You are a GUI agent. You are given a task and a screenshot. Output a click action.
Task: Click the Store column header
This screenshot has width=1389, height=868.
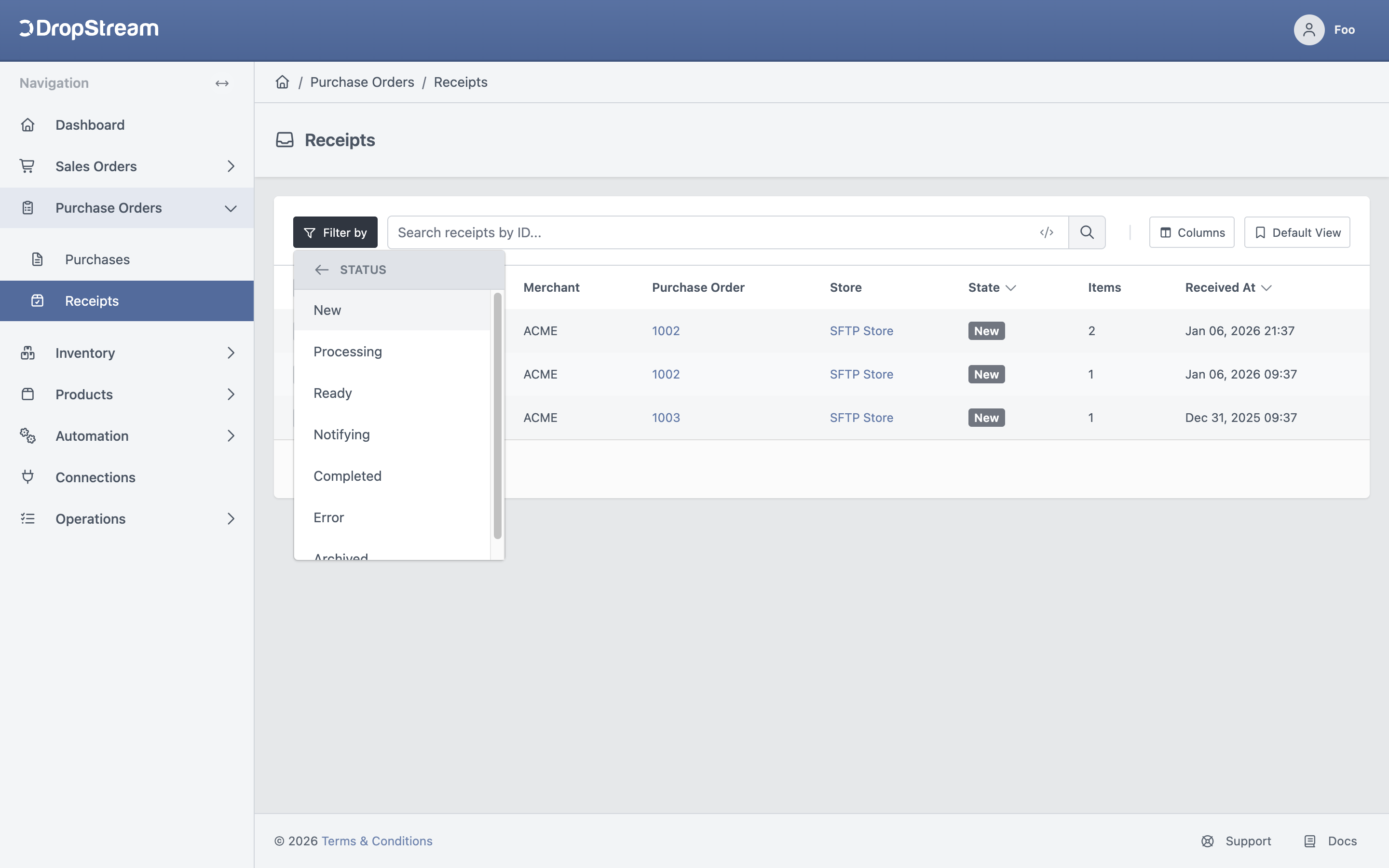[x=845, y=287]
